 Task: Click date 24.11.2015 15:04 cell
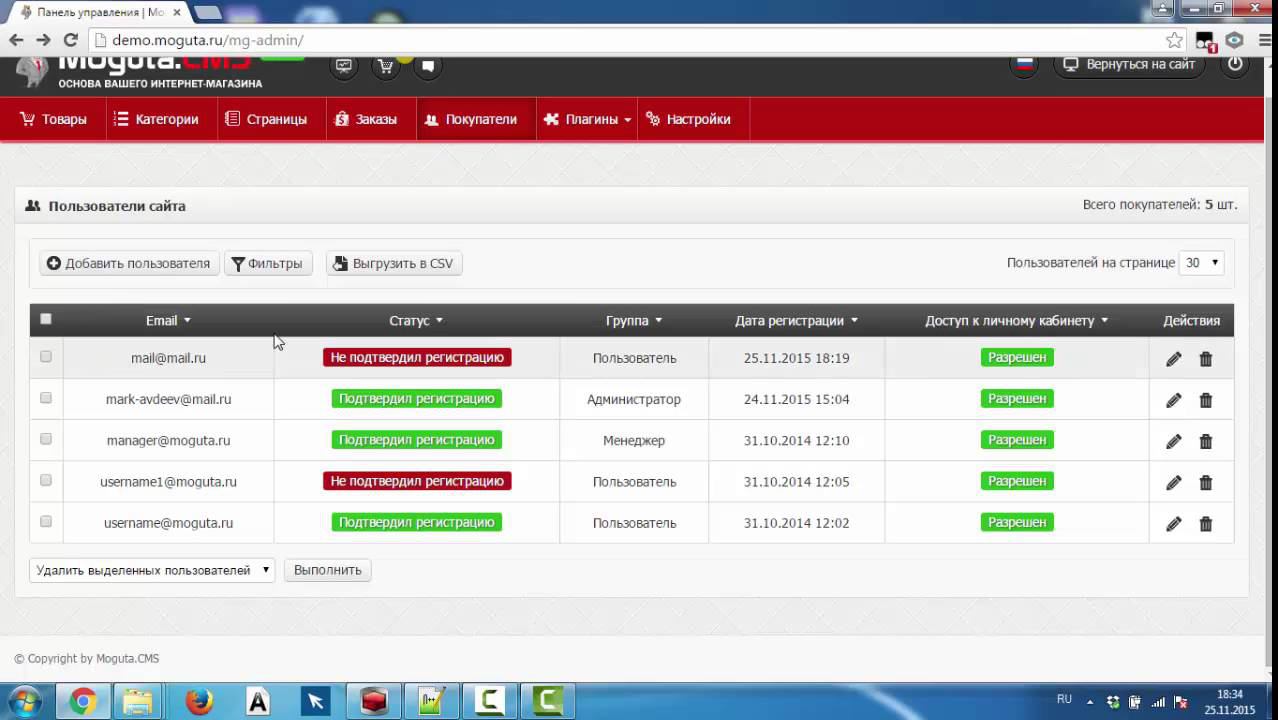pyautogui.click(x=796, y=399)
